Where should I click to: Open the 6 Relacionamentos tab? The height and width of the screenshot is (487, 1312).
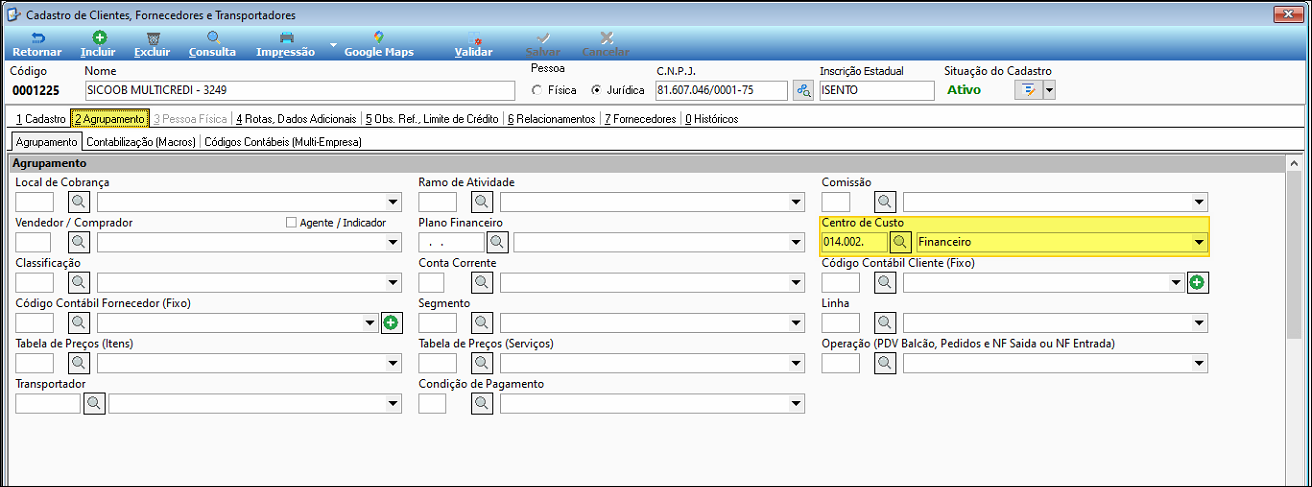pos(550,118)
